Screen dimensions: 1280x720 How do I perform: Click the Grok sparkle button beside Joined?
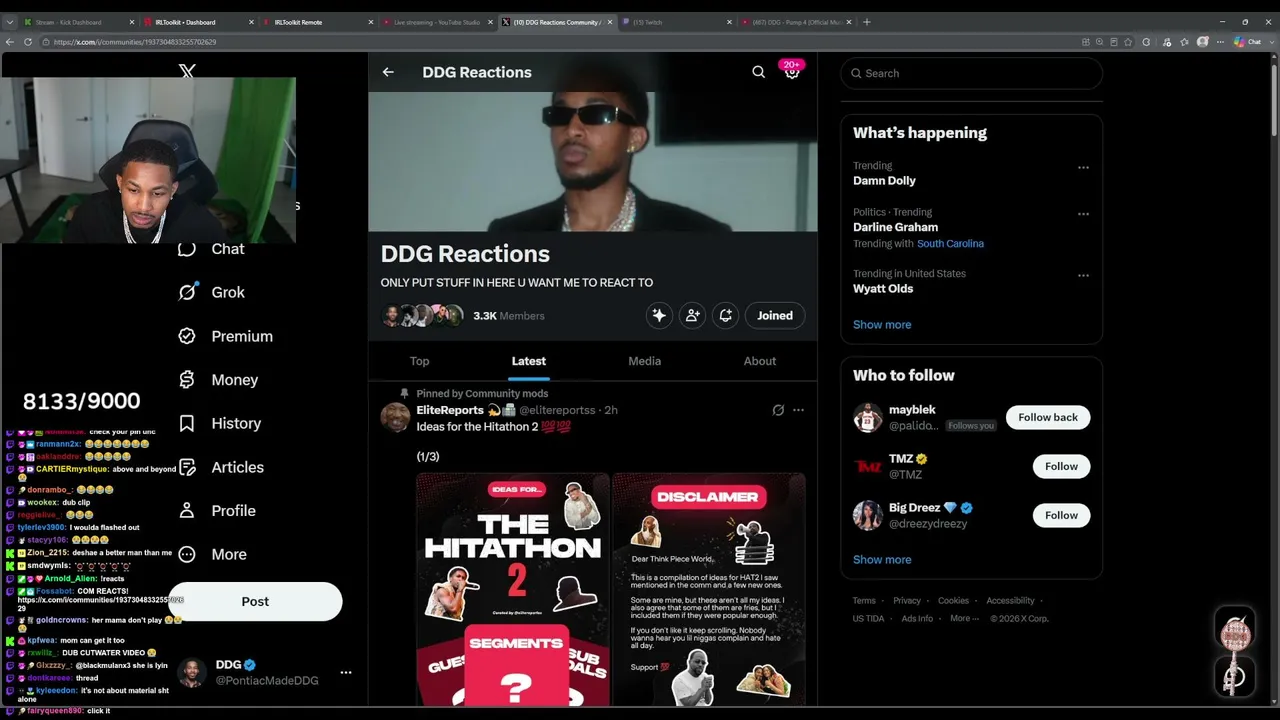[659, 315]
